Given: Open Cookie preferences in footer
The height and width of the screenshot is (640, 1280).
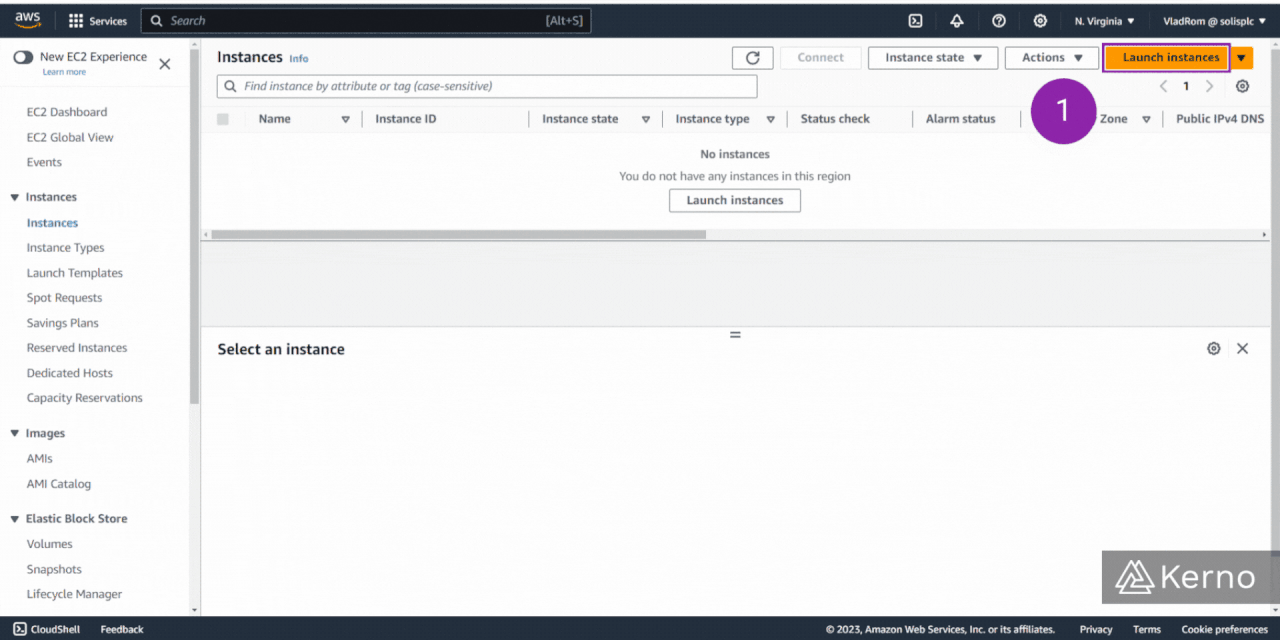Looking at the screenshot, I should click(x=1225, y=629).
